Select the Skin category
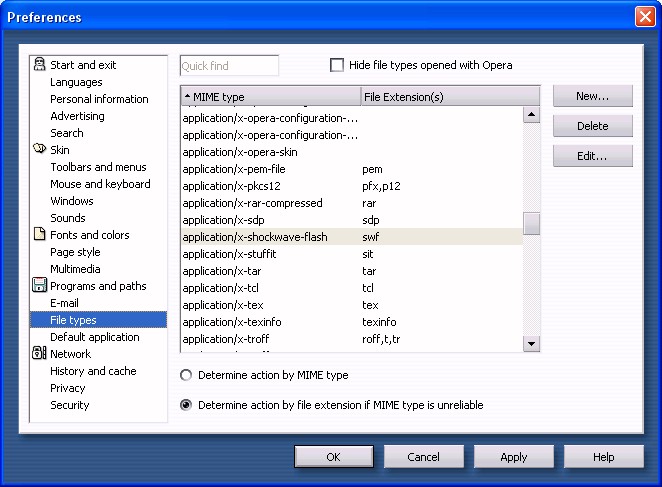 point(60,150)
